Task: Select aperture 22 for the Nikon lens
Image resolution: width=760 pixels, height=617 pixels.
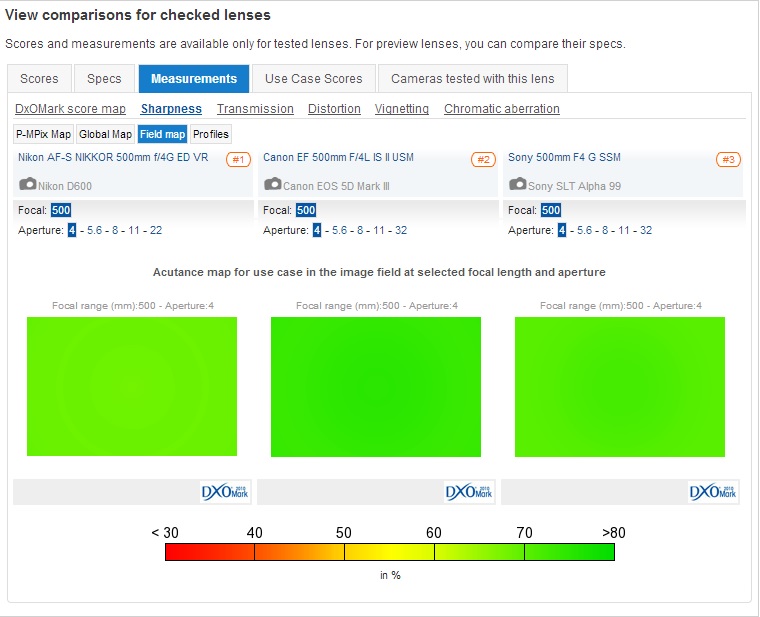Action: pos(155,230)
